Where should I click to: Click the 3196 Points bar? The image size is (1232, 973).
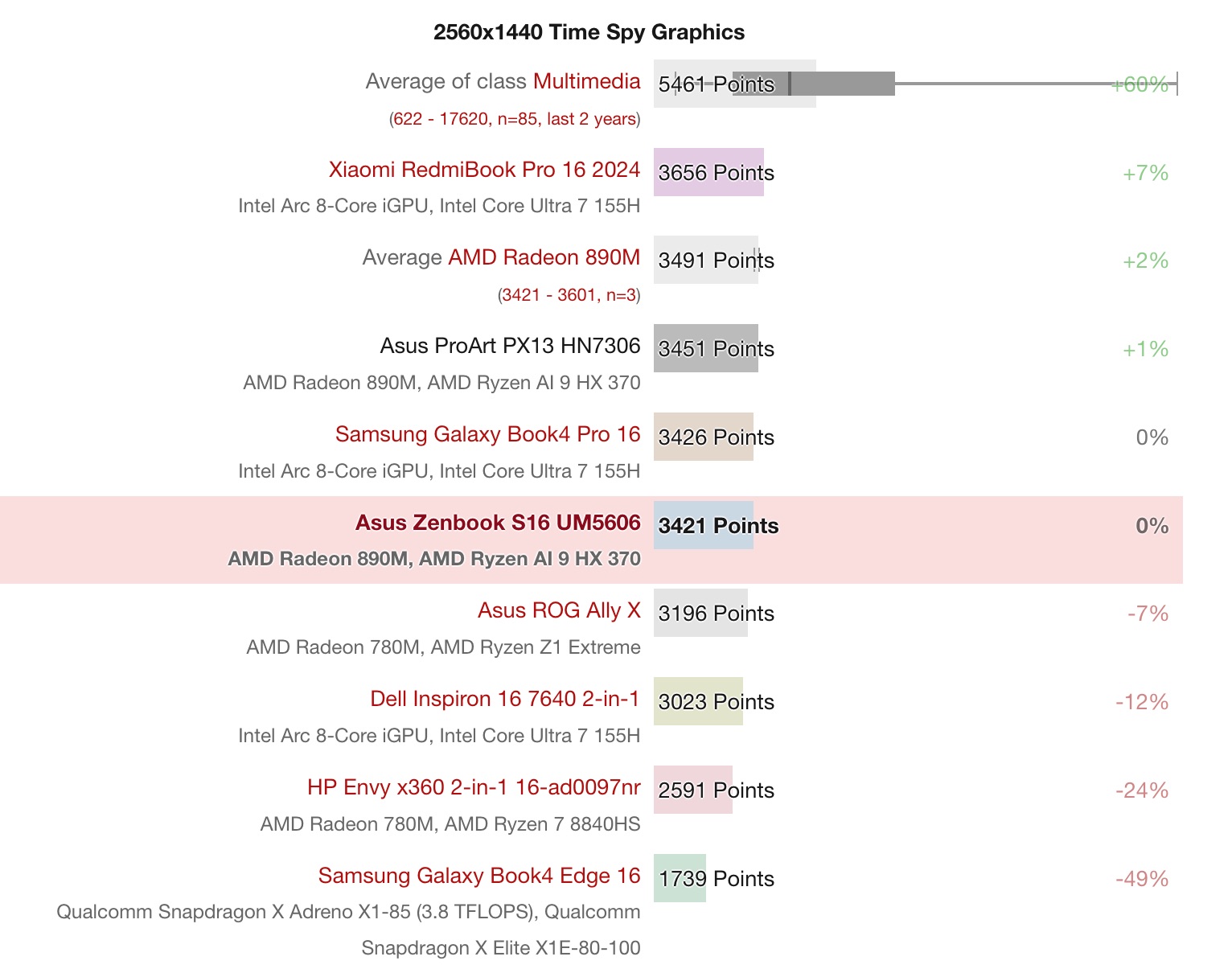click(x=700, y=613)
